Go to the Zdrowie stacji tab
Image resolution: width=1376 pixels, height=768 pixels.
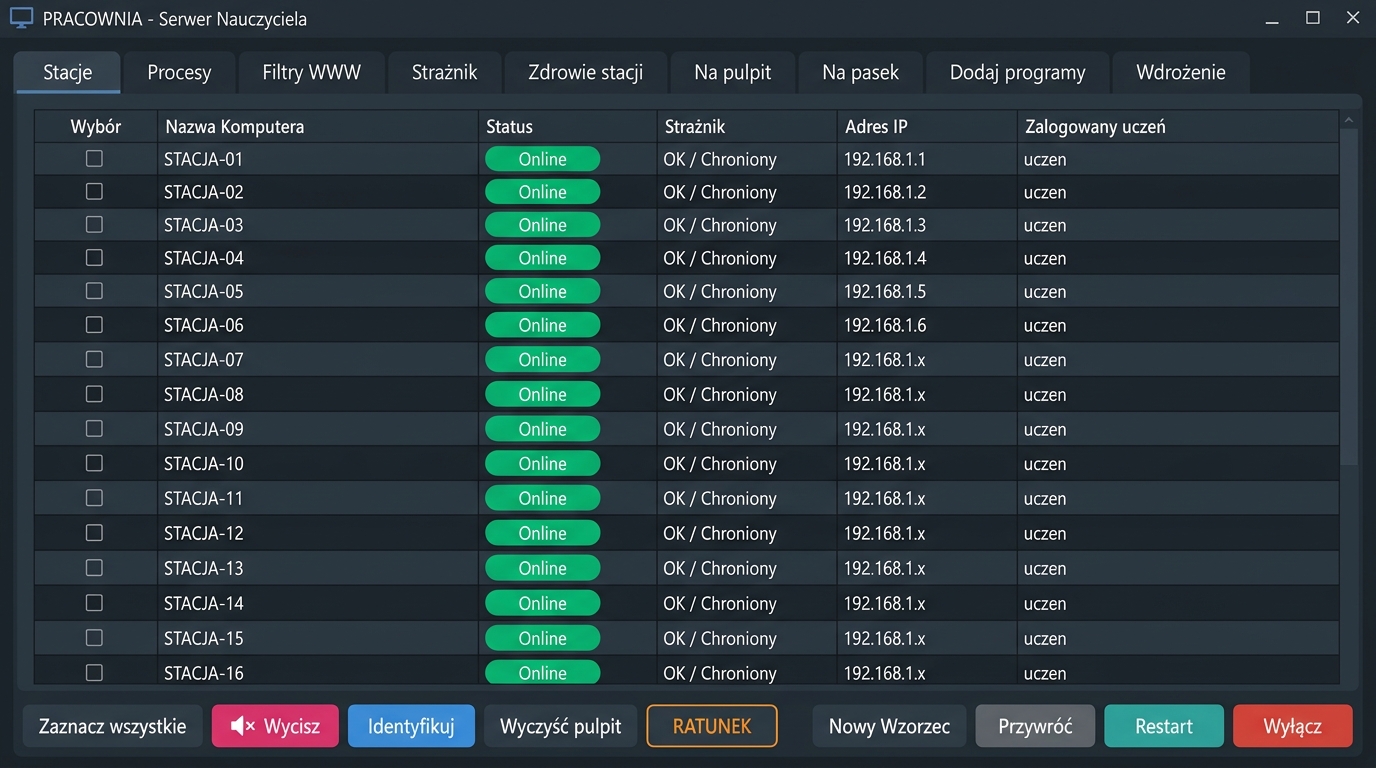point(585,72)
